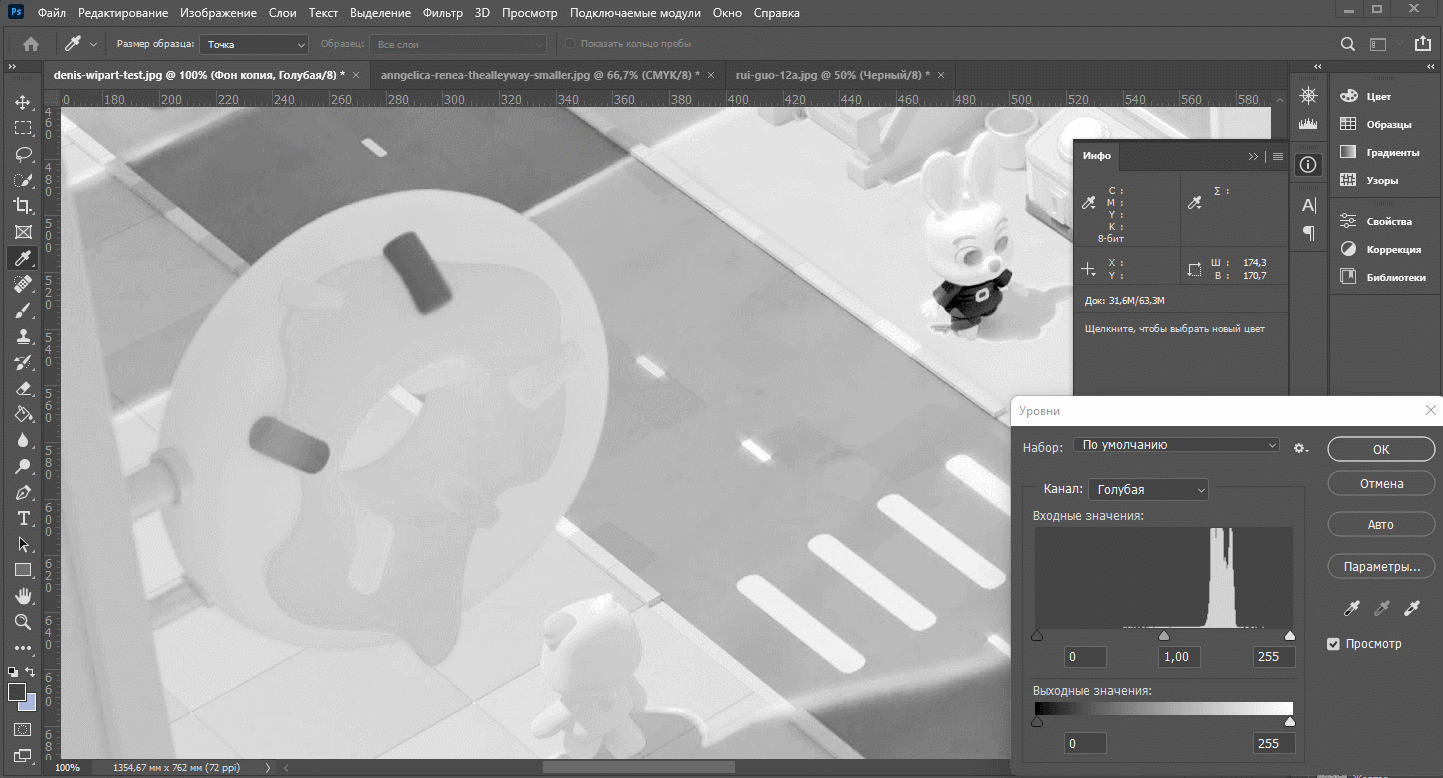This screenshot has width=1443, height=778.
Task: Select the Rectangular Marquee tool
Action: 22,129
